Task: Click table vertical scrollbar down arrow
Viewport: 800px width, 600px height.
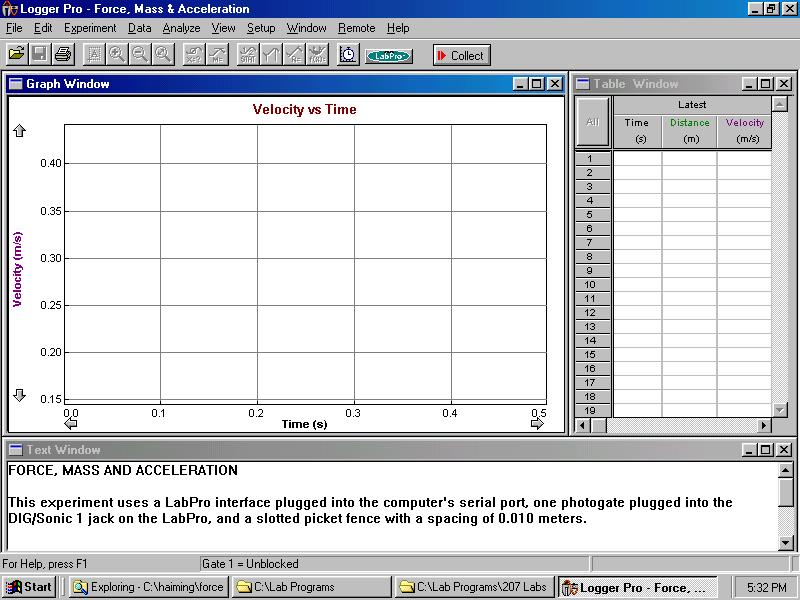Action: [x=779, y=409]
